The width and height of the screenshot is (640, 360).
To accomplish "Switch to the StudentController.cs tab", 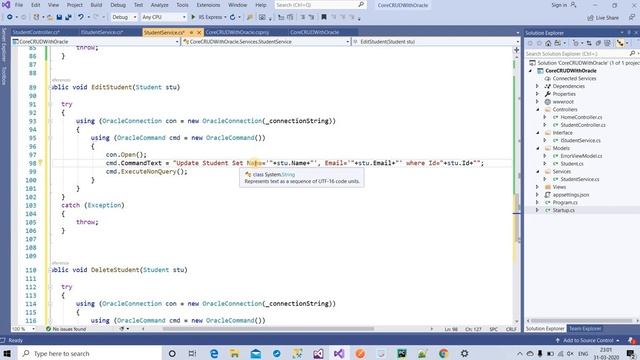I will pyautogui.click(x=36, y=32).
